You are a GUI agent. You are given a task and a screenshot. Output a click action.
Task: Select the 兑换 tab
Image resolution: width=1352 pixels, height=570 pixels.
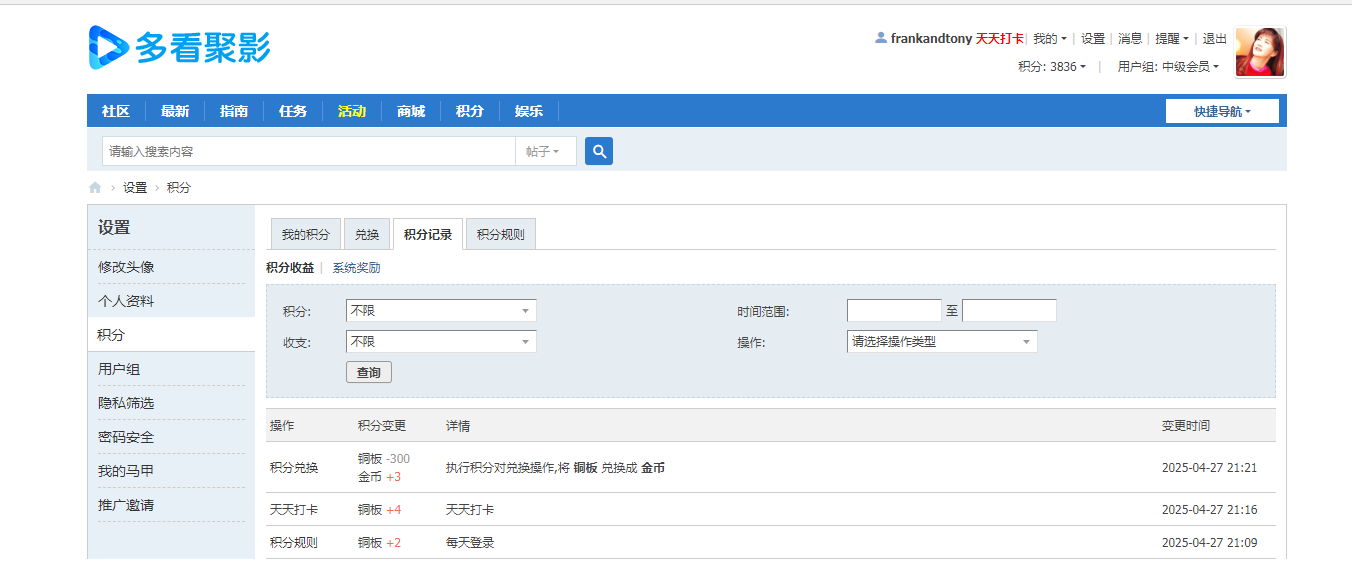click(x=367, y=235)
